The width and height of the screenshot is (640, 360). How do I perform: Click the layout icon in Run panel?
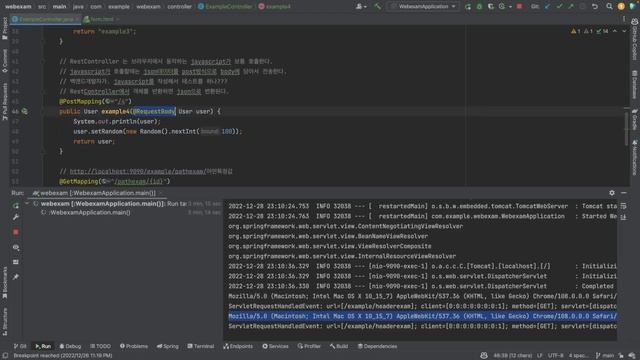(16, 262)
